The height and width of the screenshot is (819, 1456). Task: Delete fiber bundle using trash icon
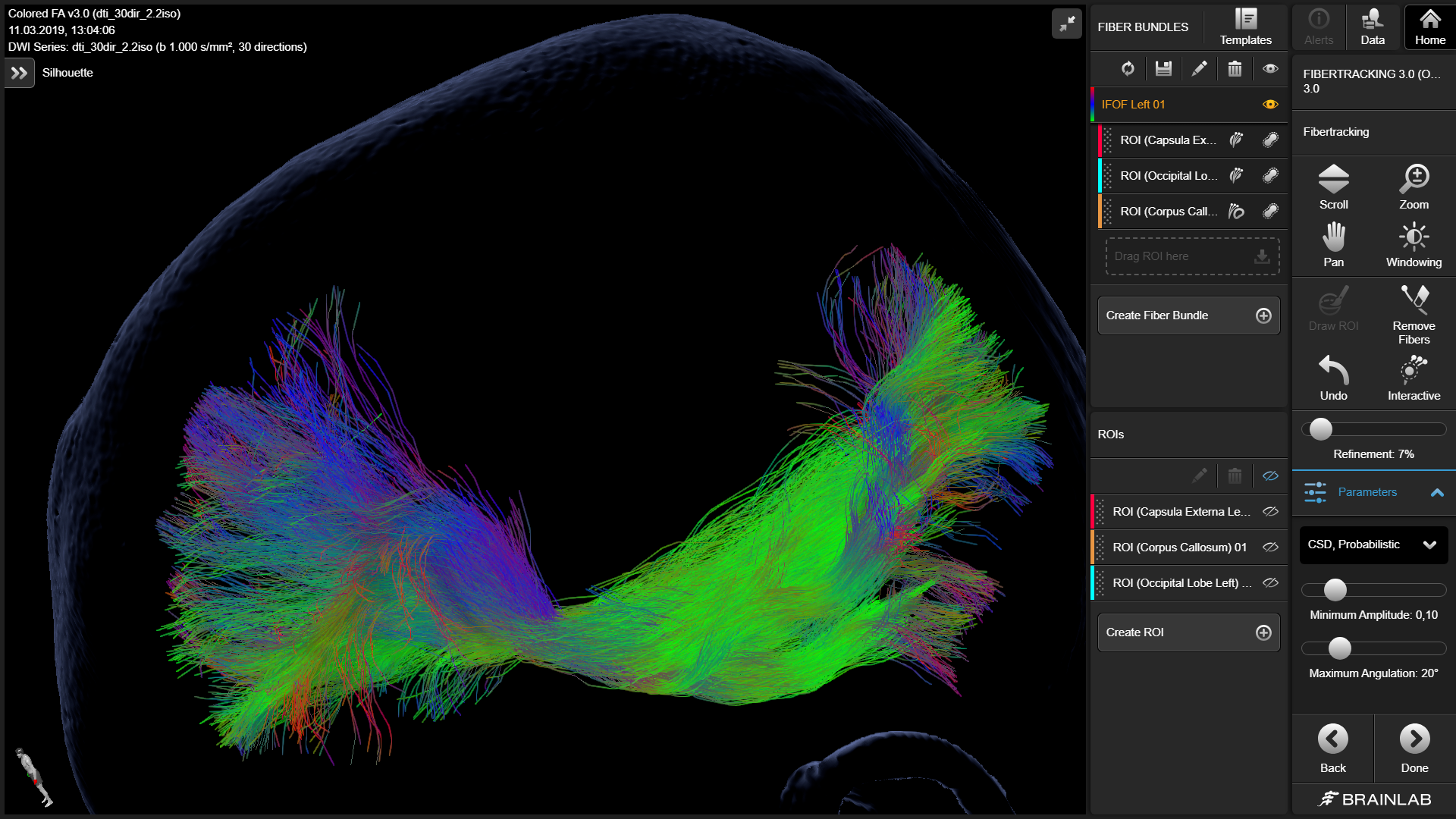point(1235,69)
